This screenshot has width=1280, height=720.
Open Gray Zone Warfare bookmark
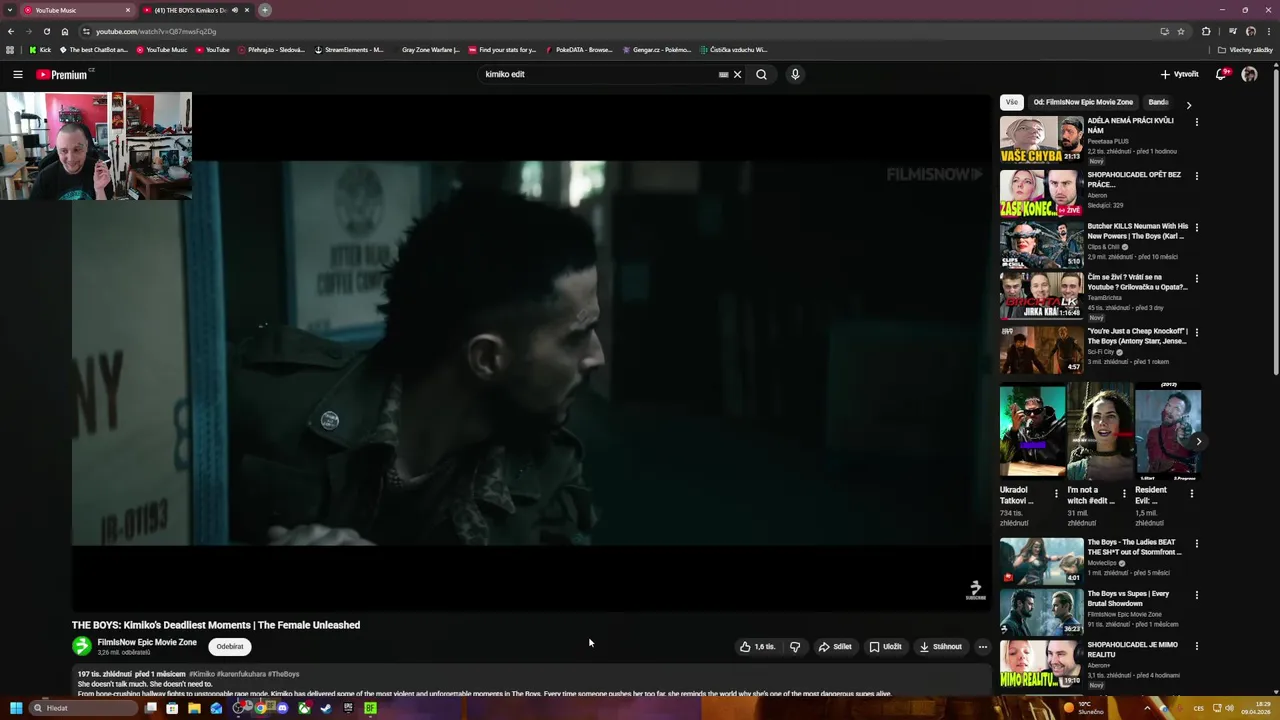[430, 49]
